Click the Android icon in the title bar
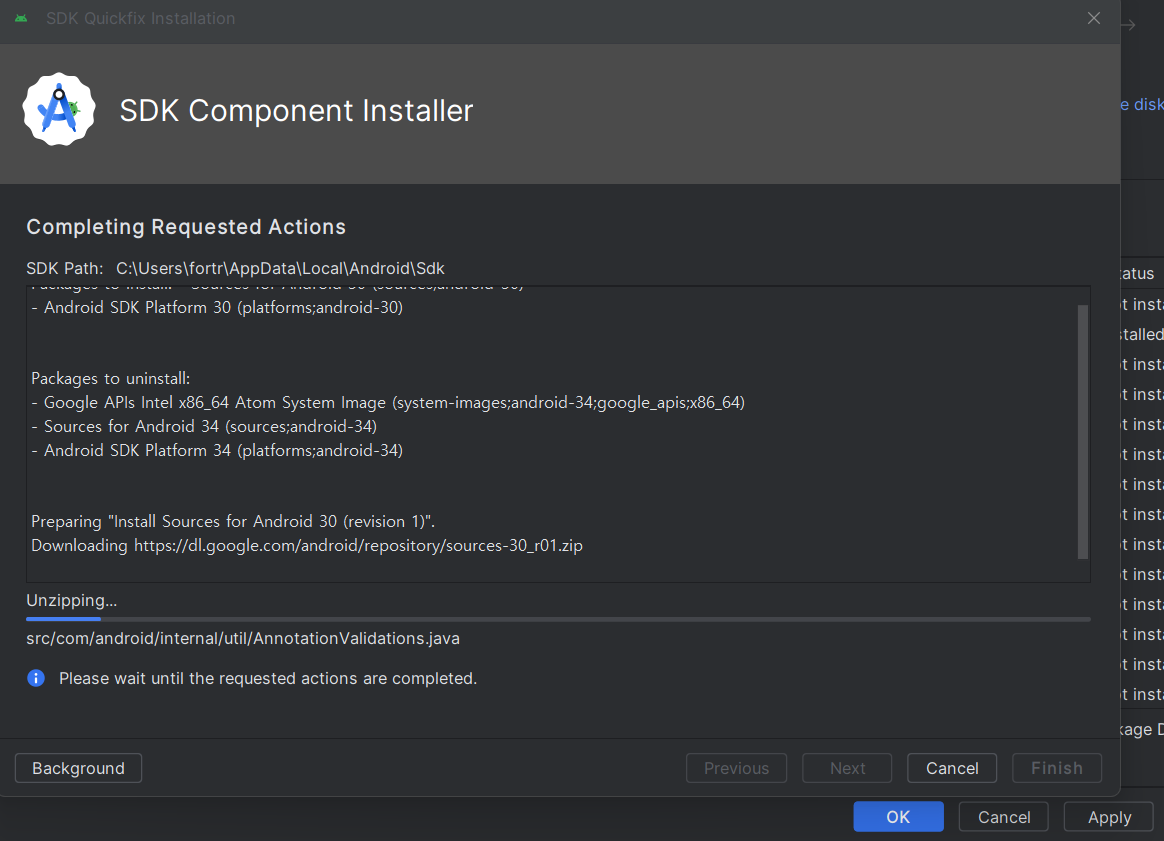Screen dimensions: 1164x841 click(x=22, y=18)
